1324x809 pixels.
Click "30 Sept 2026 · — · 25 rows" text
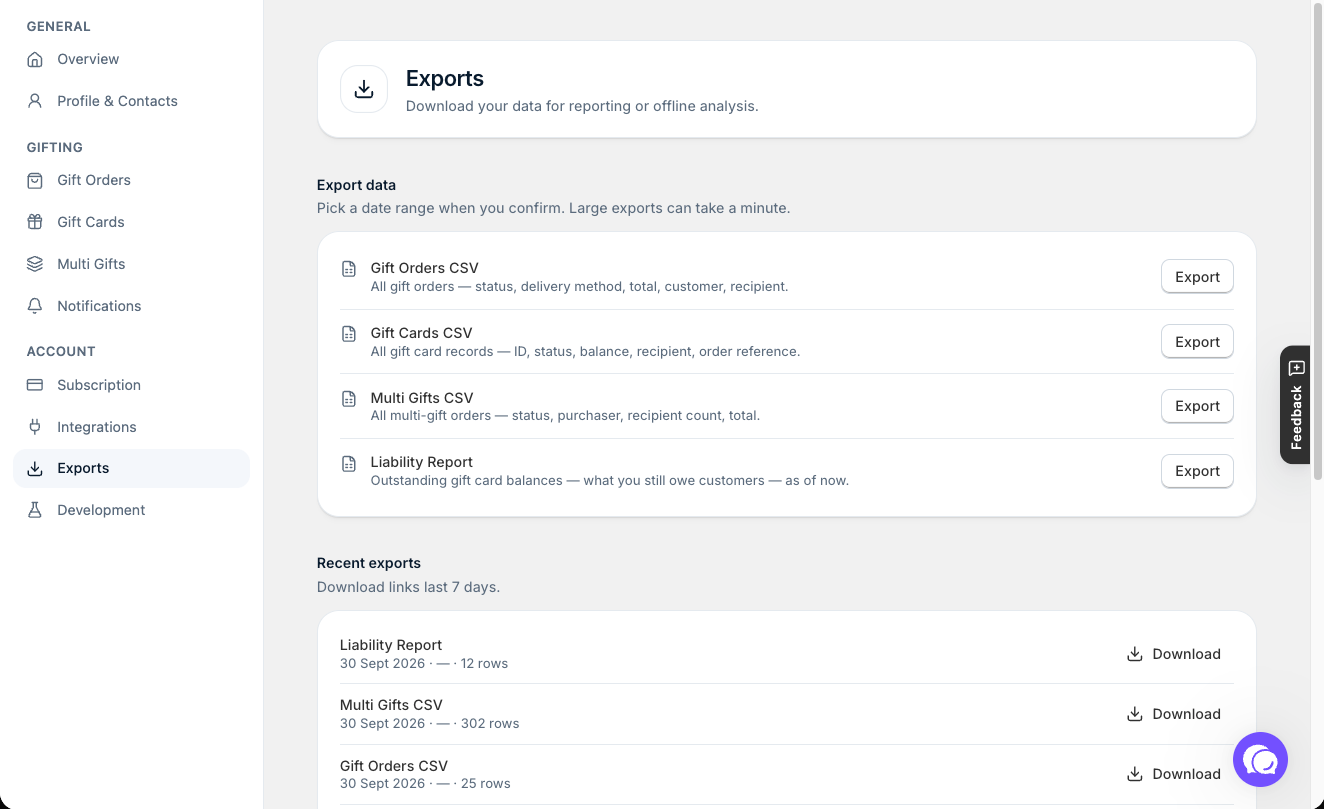[x=425, y=783]
